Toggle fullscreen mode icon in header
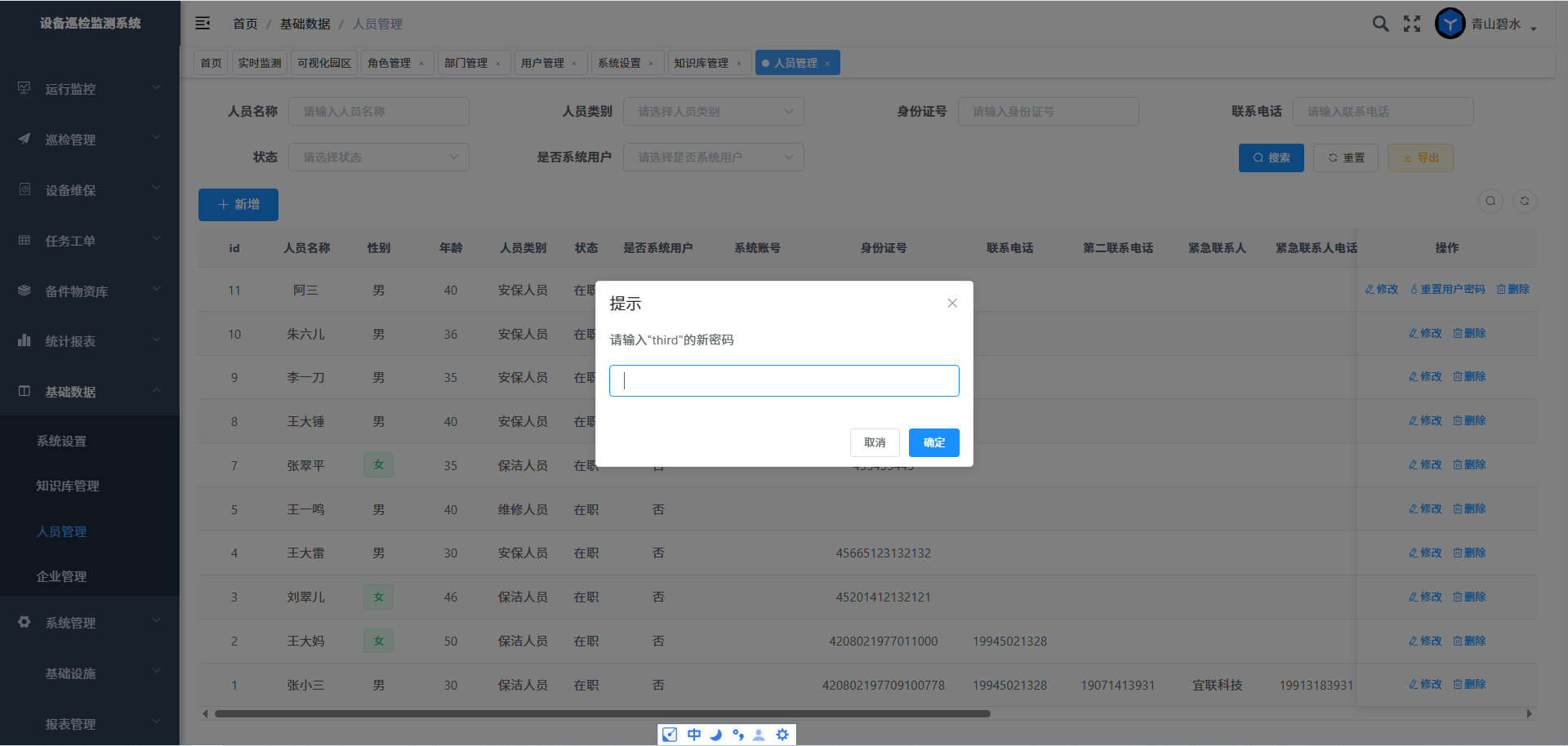Image resolution: width=1568 pixels, height=746 pixels. click(1412, 24)
